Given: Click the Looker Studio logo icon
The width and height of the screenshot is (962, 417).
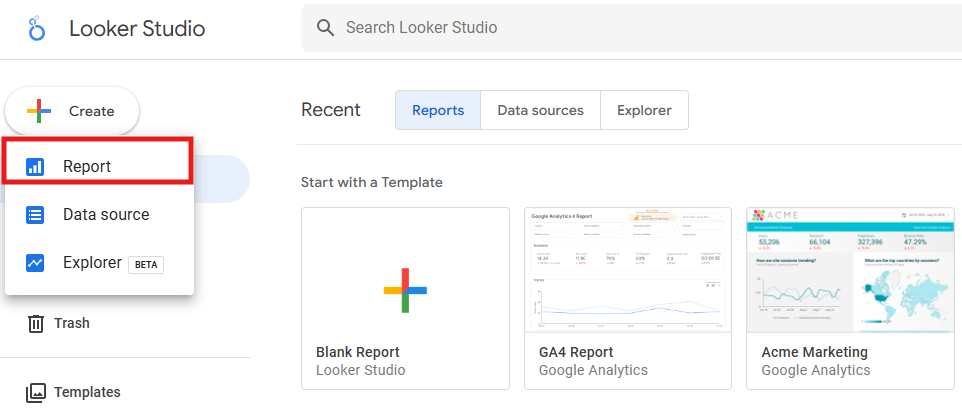Looking at the screenshot, I should tap(37, 28).
